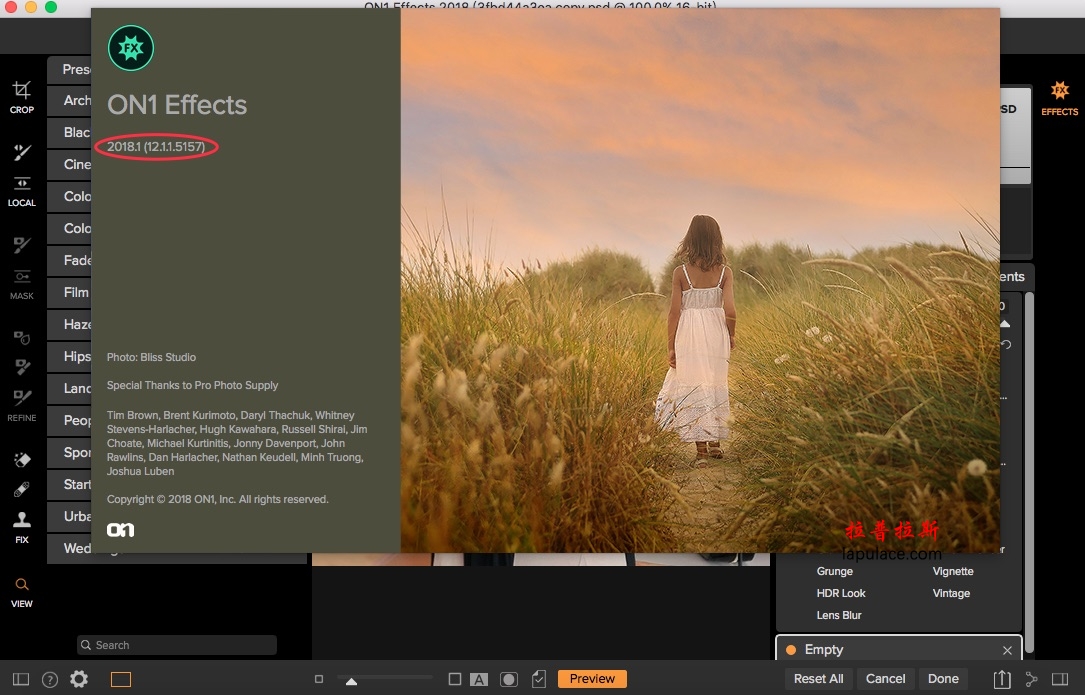Click the version text 2018.1 (12.1.1.5157)
Viewport: 1085px width, 695px height.
coord(156,147)
